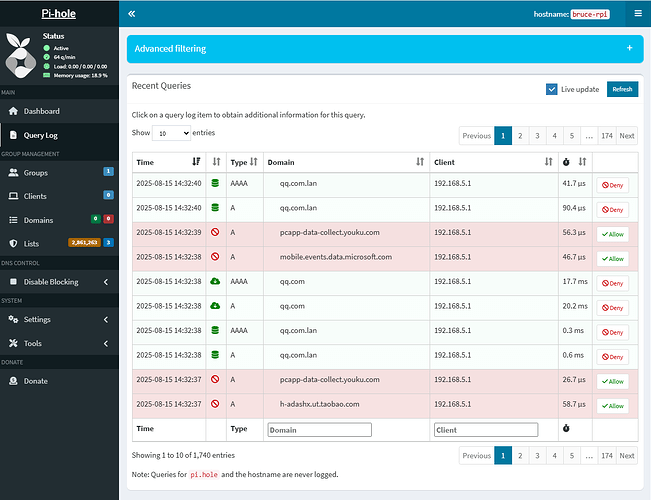Sort the table by Type column
651x500 pixels.
(x=245, y=161)
